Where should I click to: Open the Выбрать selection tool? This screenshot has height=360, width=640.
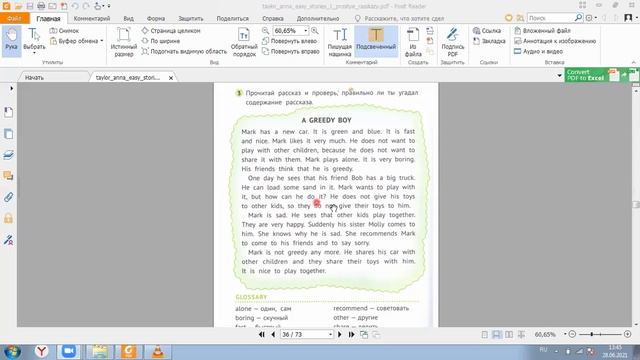coord(34,40)
